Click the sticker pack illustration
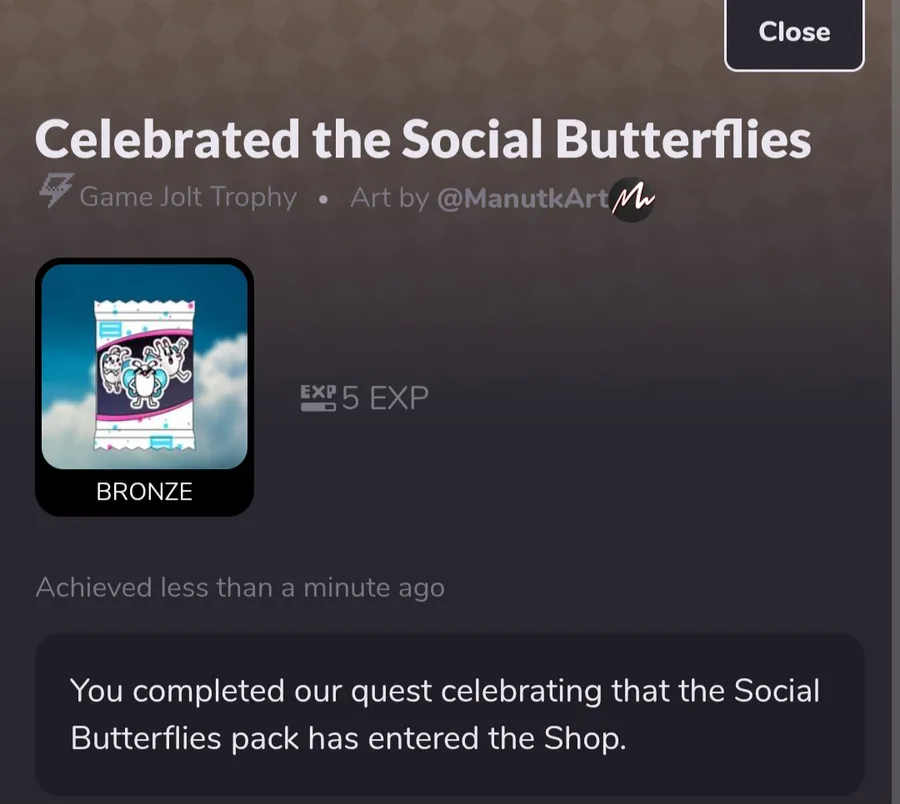The width and height of the screenshot is (900, 804). tap(147, 368)
